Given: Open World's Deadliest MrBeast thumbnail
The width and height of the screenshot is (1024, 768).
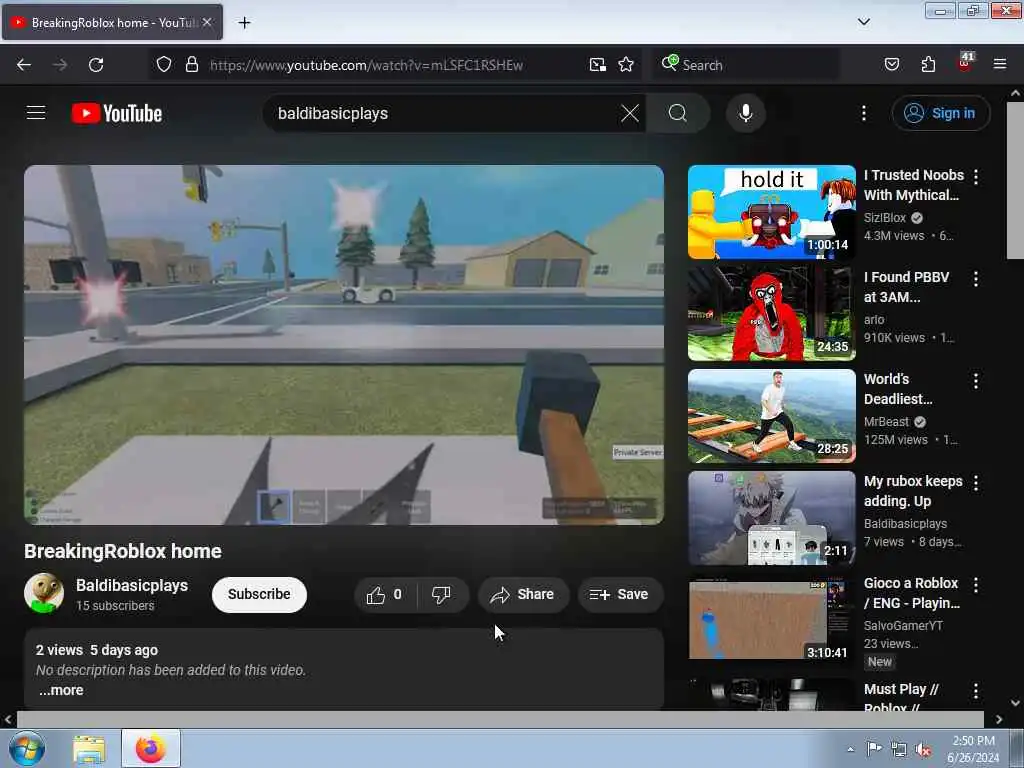Looking at the screenshot, I should (x=771, y=416).
